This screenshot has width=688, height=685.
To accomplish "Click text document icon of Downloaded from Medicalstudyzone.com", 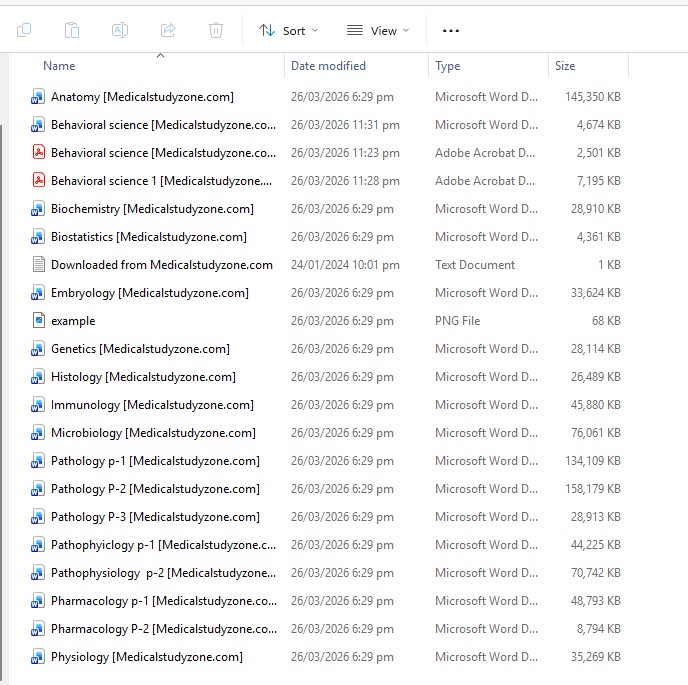I will (39, 265).
